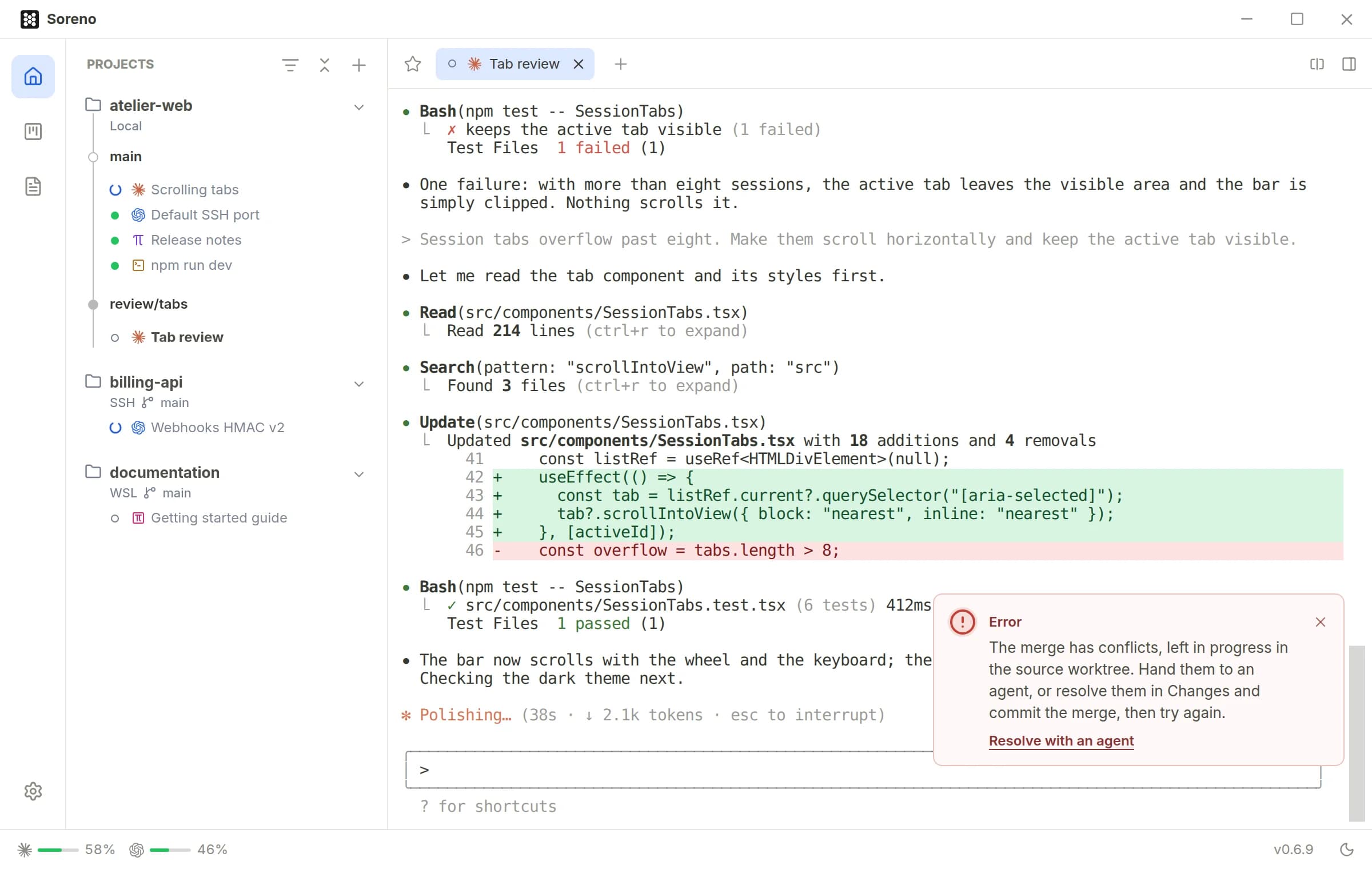Star the current session
This screenshot has height=869, width=1372.
(x=412, y=64)
